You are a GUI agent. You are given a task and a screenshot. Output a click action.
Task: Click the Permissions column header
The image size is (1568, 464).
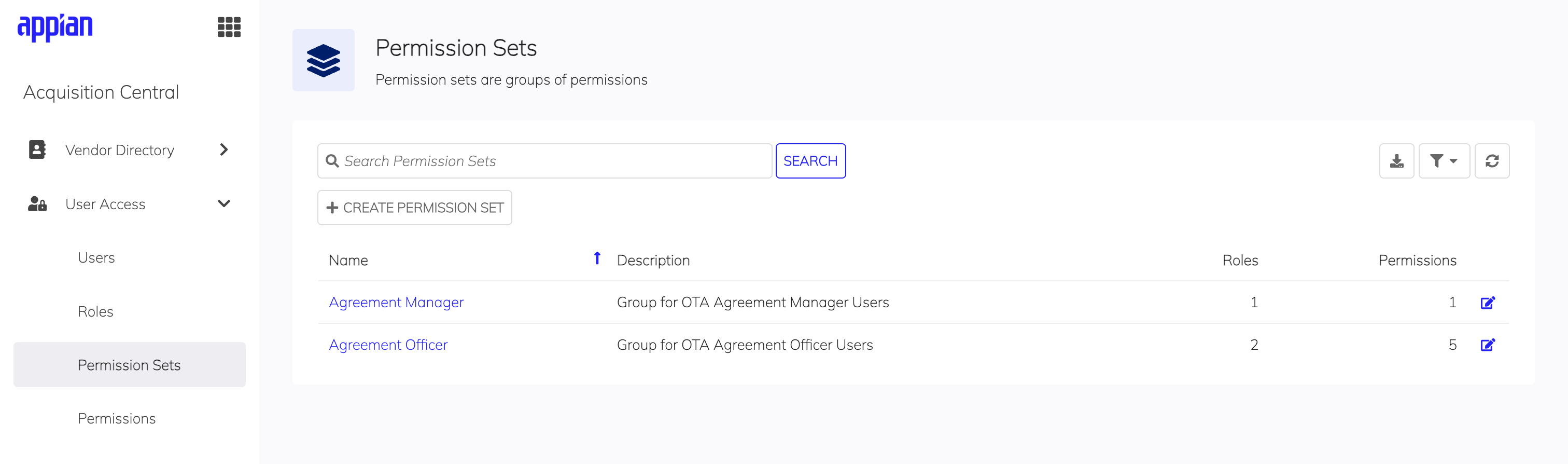tap(1417, 261)
